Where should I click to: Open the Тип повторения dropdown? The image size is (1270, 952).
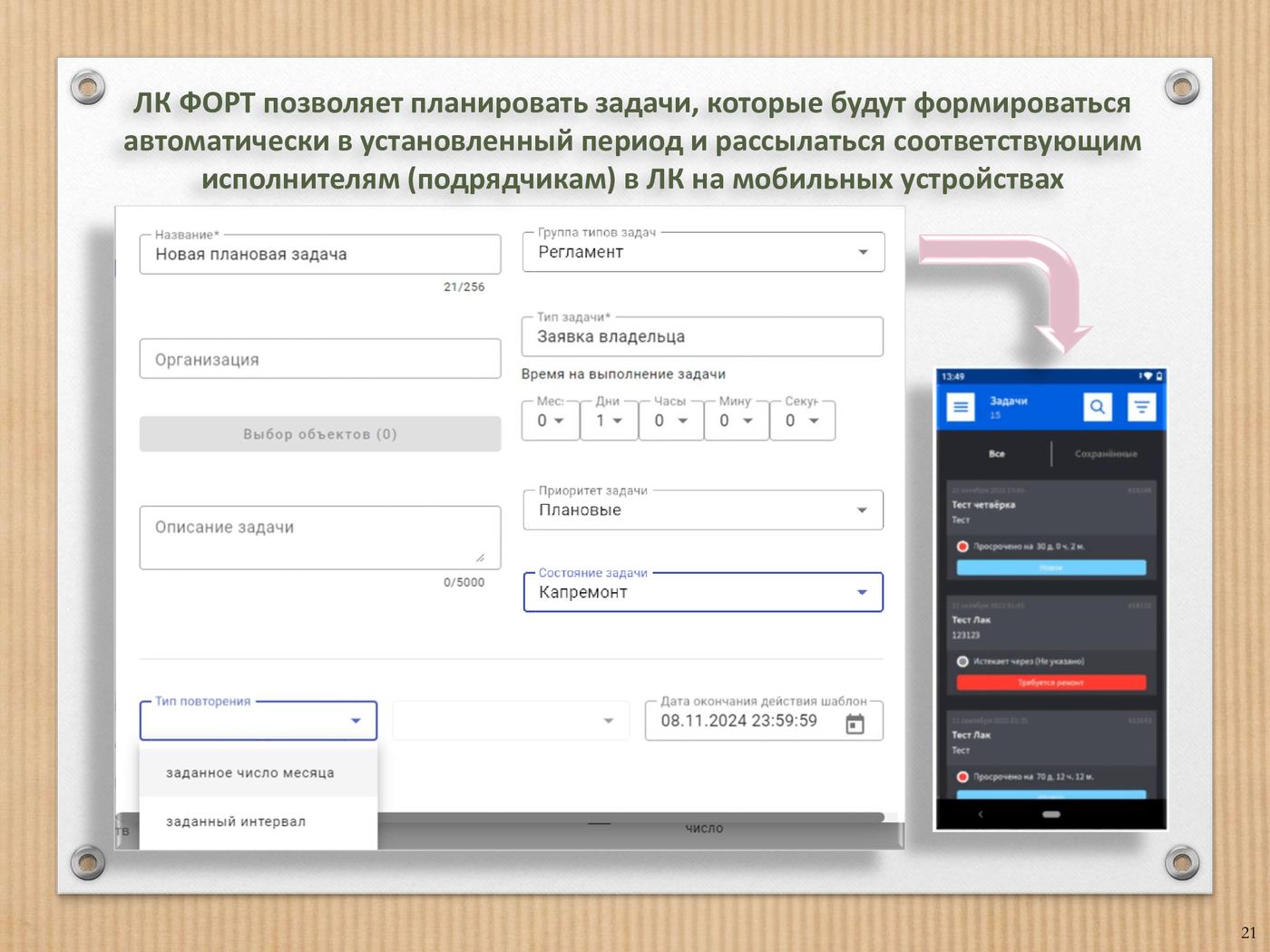(259, 721)
